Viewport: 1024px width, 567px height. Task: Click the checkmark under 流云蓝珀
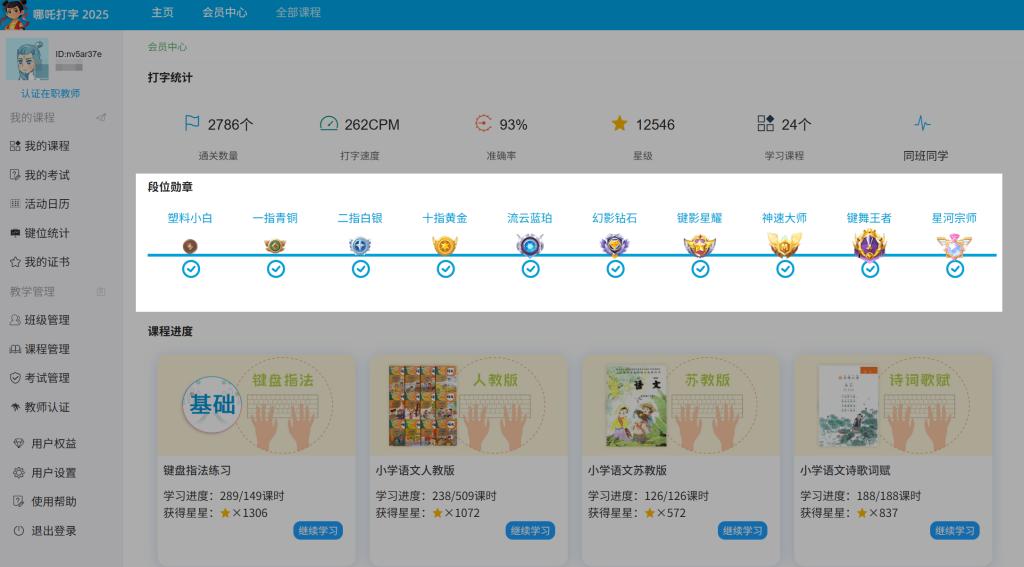(530, 269)
